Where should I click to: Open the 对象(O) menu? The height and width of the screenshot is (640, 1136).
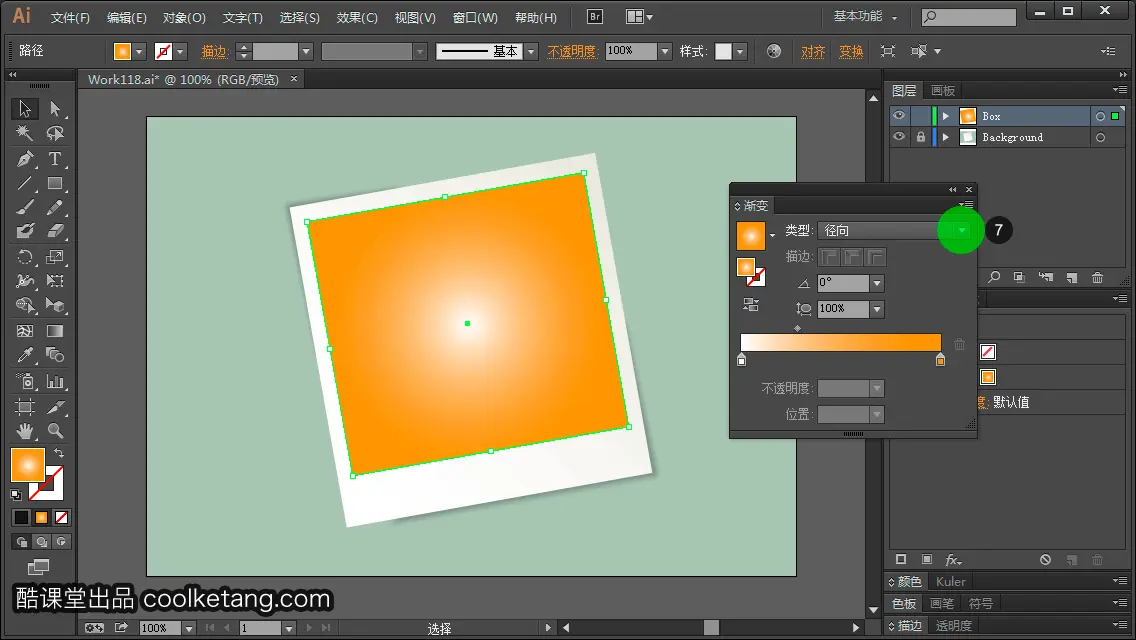184,17
